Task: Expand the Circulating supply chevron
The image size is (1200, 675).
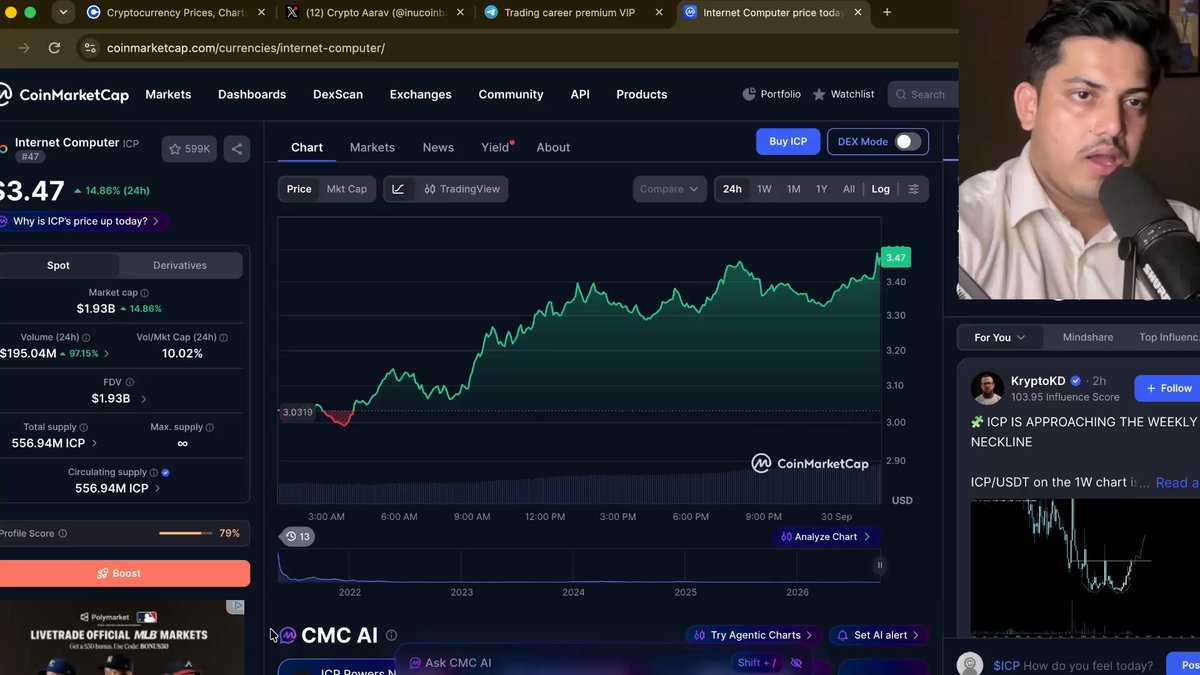Action: (157, 489)
